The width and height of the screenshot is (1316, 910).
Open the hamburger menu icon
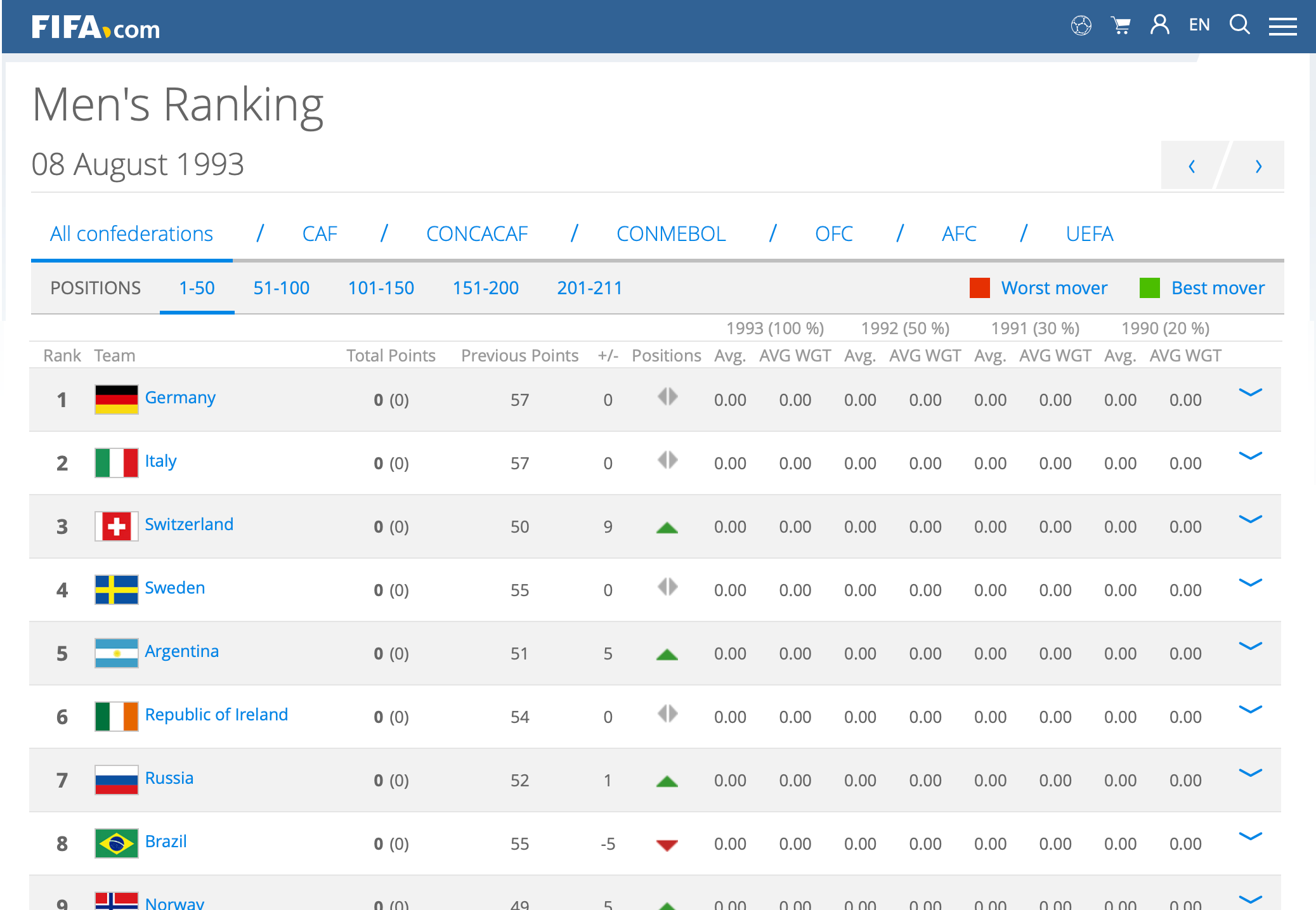pos(1282,26)
